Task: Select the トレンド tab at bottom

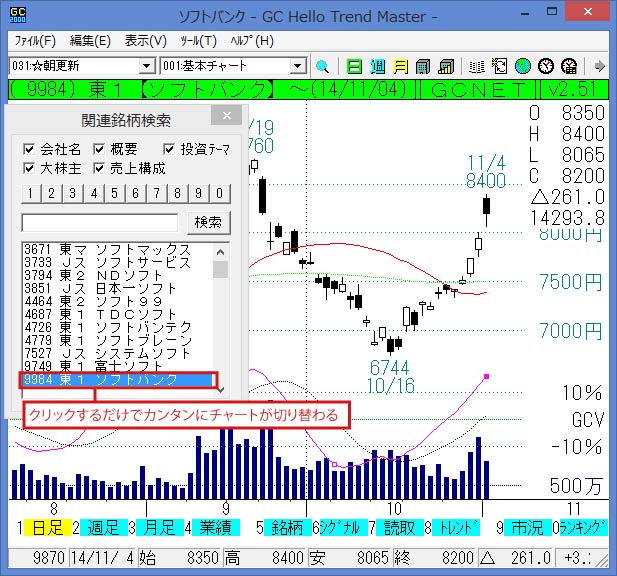Action: tap(456, 528)
